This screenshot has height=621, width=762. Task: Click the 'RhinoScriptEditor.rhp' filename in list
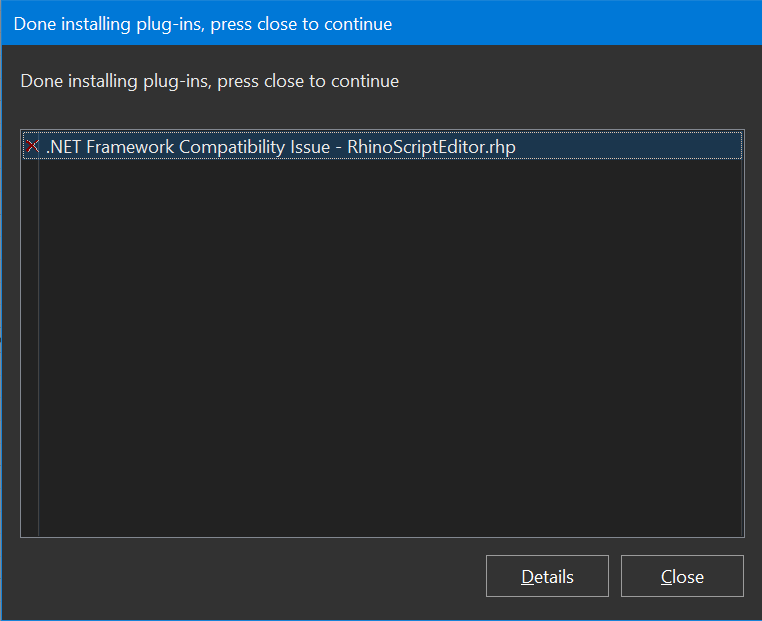(431, 147)
